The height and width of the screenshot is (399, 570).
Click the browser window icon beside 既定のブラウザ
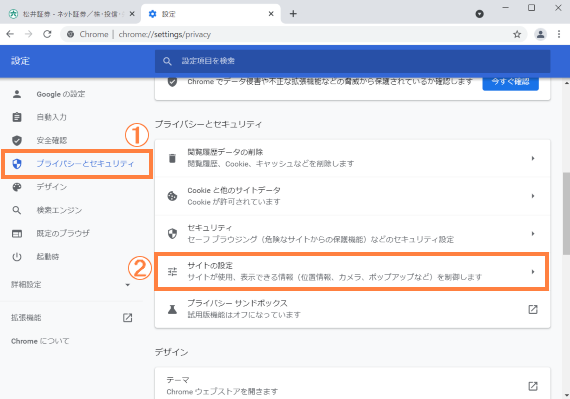(17, 233)
